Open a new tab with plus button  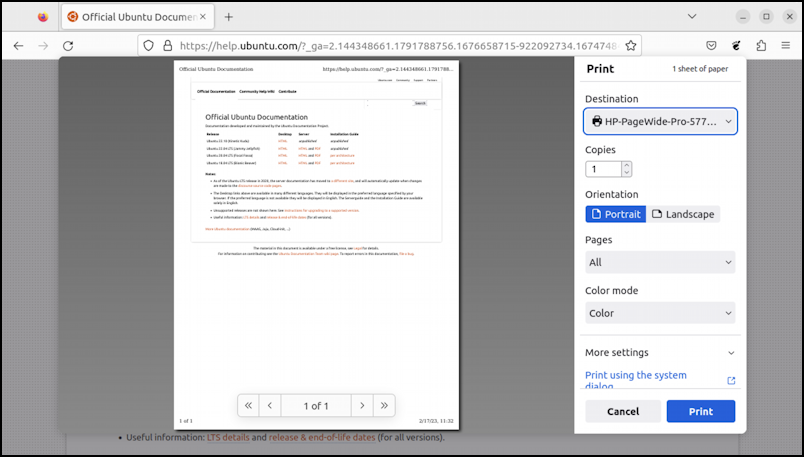click(228, 17)
